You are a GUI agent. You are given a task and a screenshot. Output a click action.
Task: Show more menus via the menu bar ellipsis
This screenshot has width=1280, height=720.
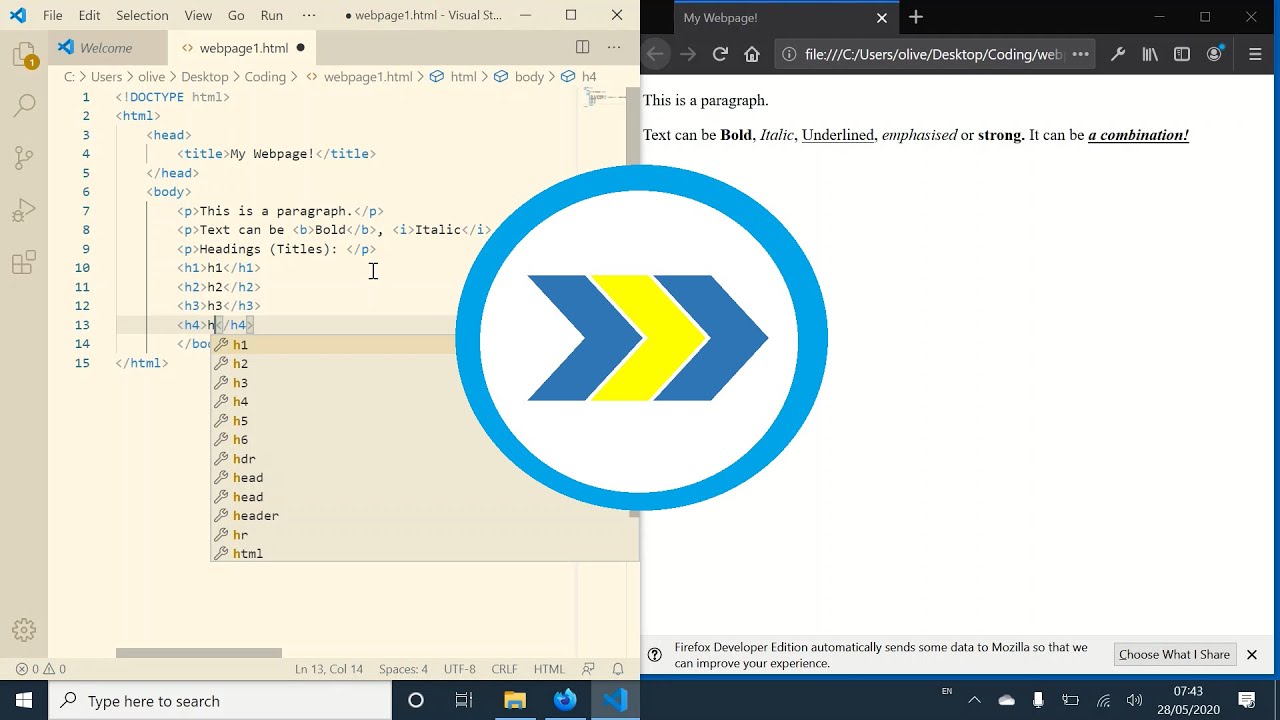tap(309, 15)
